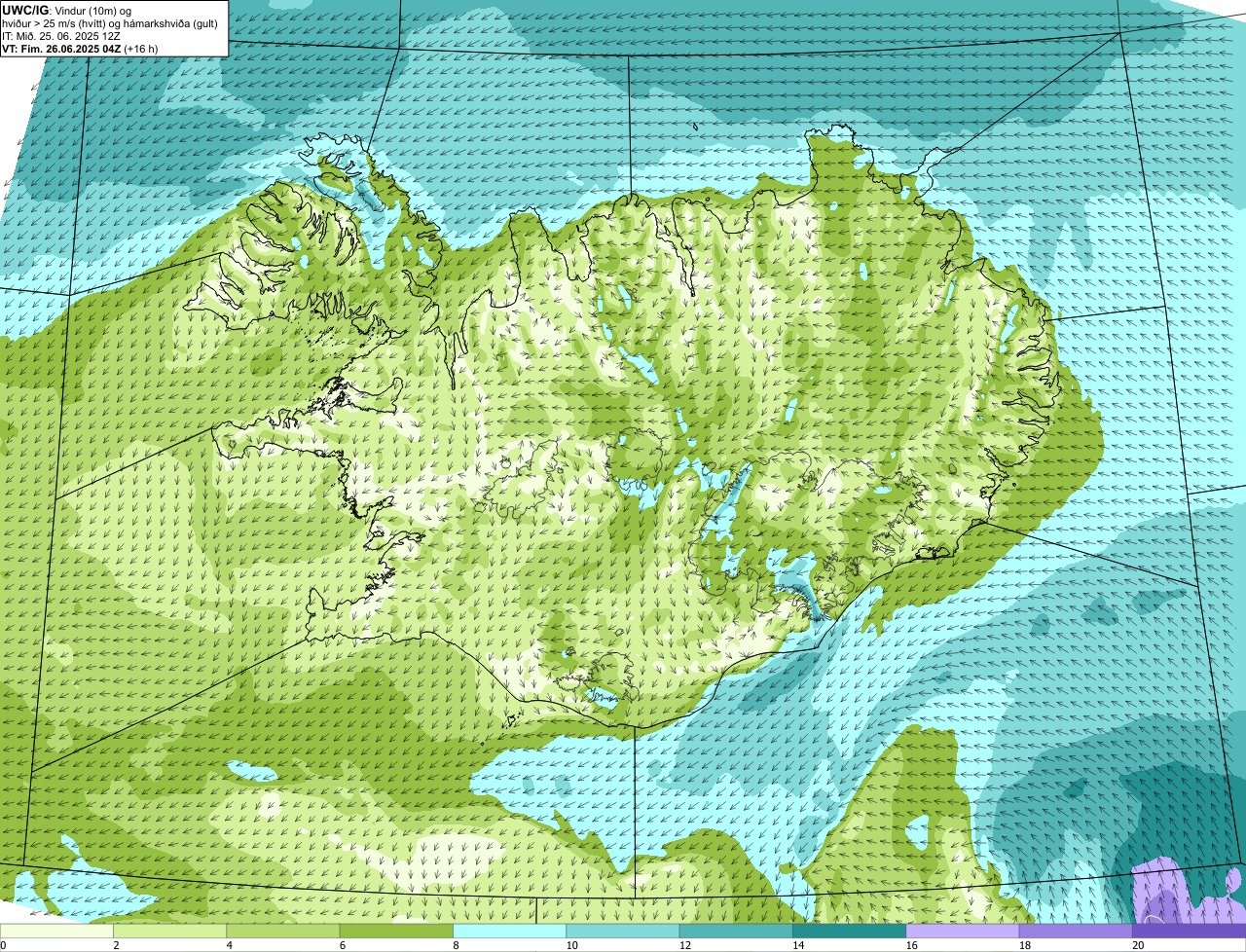Select the 4–6 green legend swatch
1246x952 pixels.
[284, 931]
